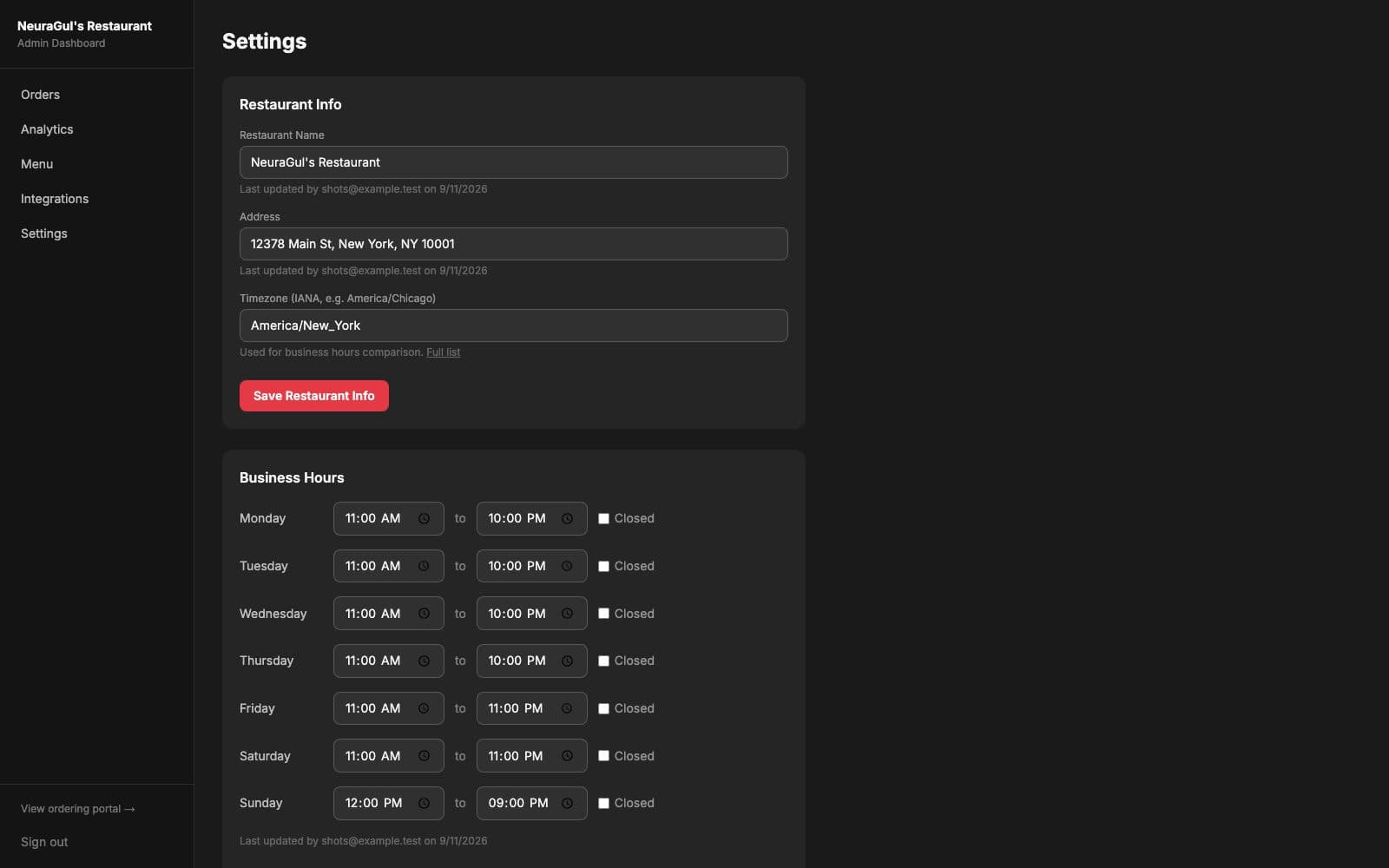Open the Analytics page
This screenshot has height=868, width=1389.
47,129
